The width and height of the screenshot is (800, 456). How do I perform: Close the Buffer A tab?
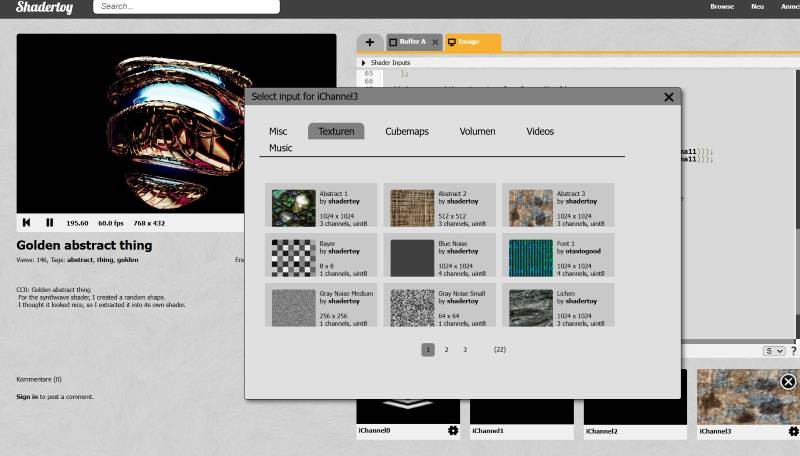pos(435,43)
